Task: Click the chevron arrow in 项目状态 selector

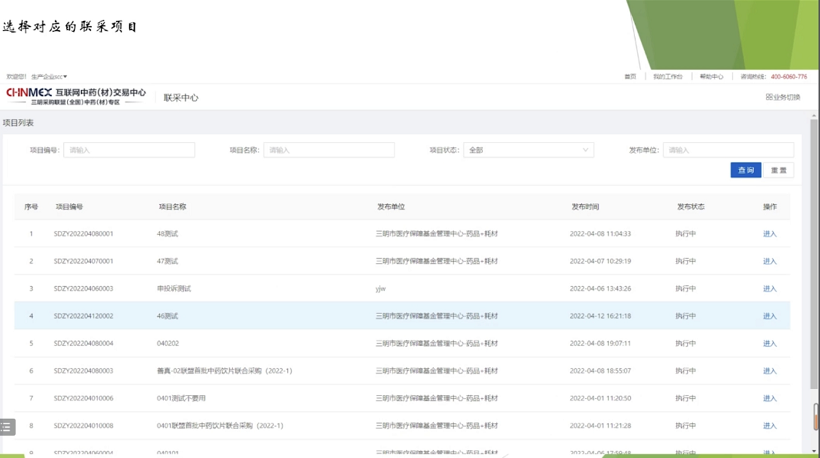Action: click(585, 150)
